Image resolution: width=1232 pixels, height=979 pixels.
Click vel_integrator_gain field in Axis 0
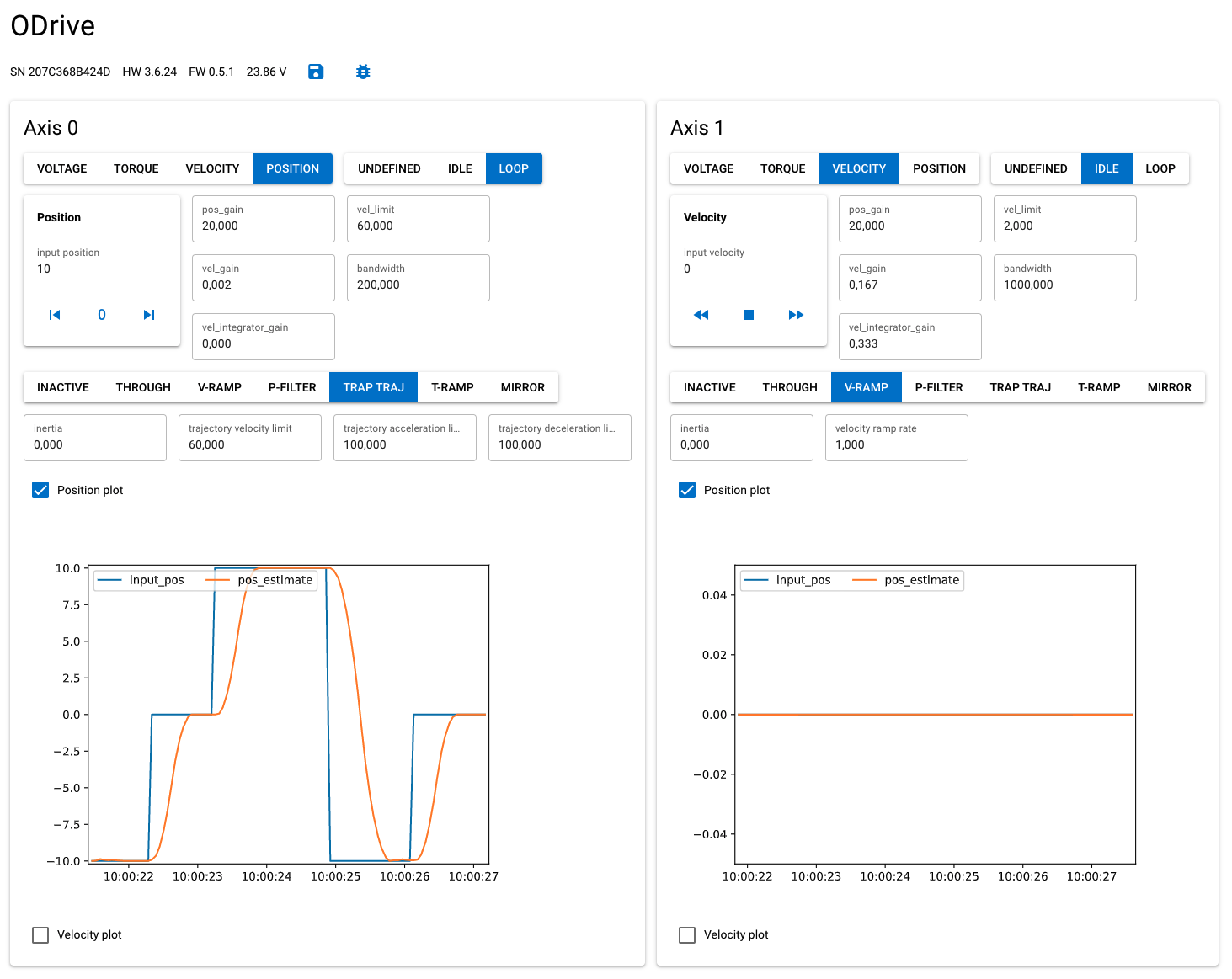point(264,337)
